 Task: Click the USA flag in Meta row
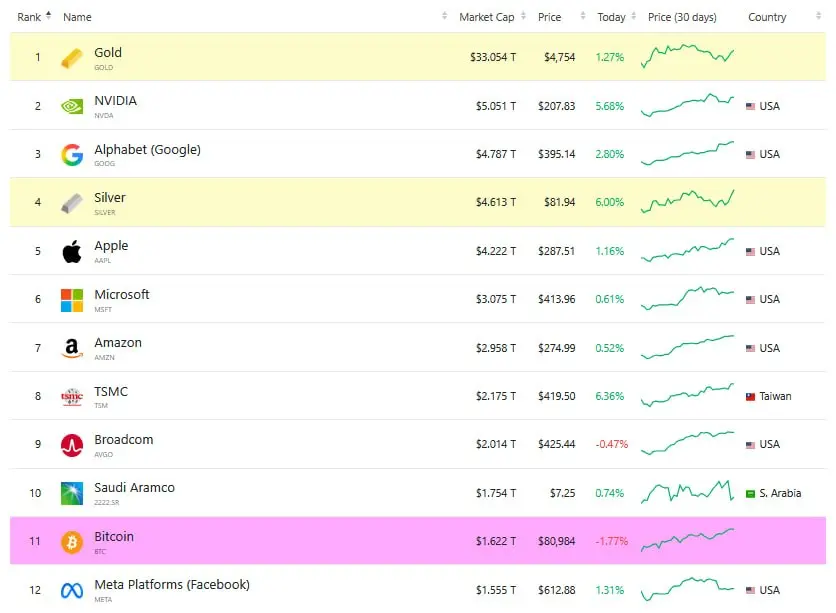tap(750, 590)
